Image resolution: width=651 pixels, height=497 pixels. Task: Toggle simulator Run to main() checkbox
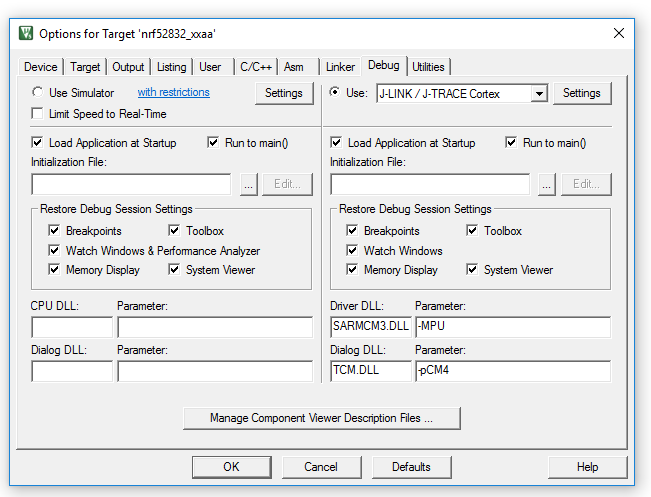(x=213, y=142)
